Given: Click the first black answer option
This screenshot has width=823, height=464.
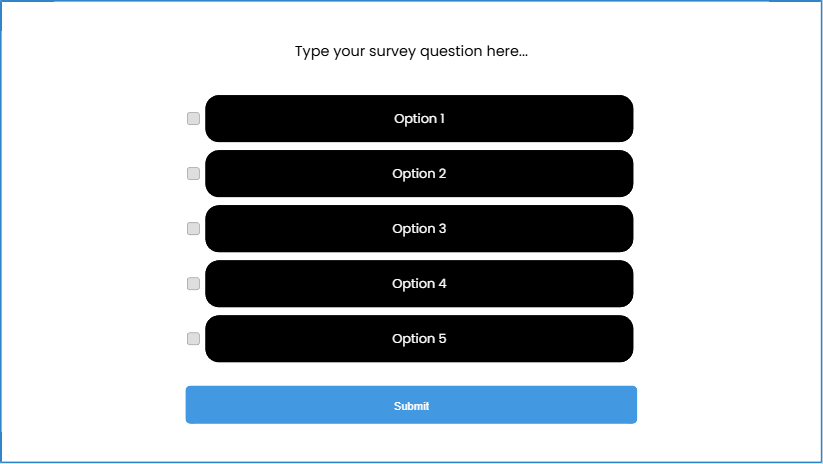Looking at the screenshot, I should (419, 119).
